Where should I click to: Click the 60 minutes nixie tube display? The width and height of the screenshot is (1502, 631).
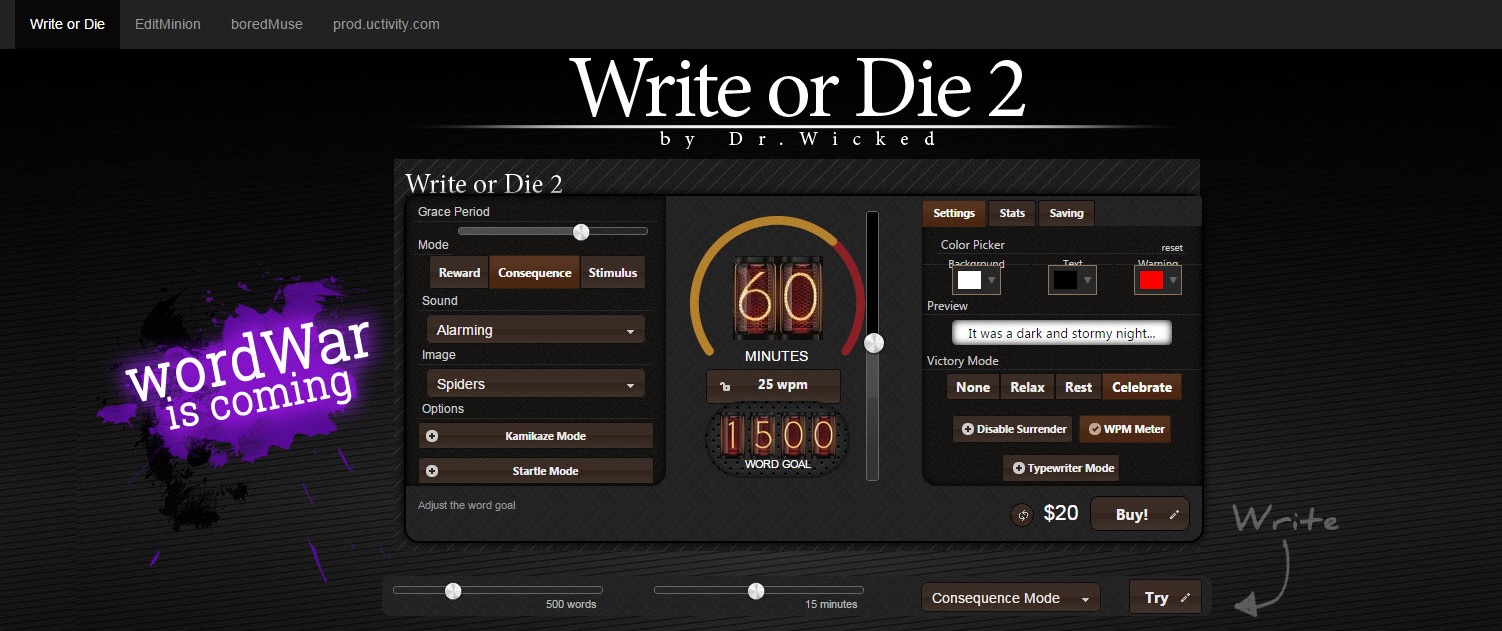[777, 299]
